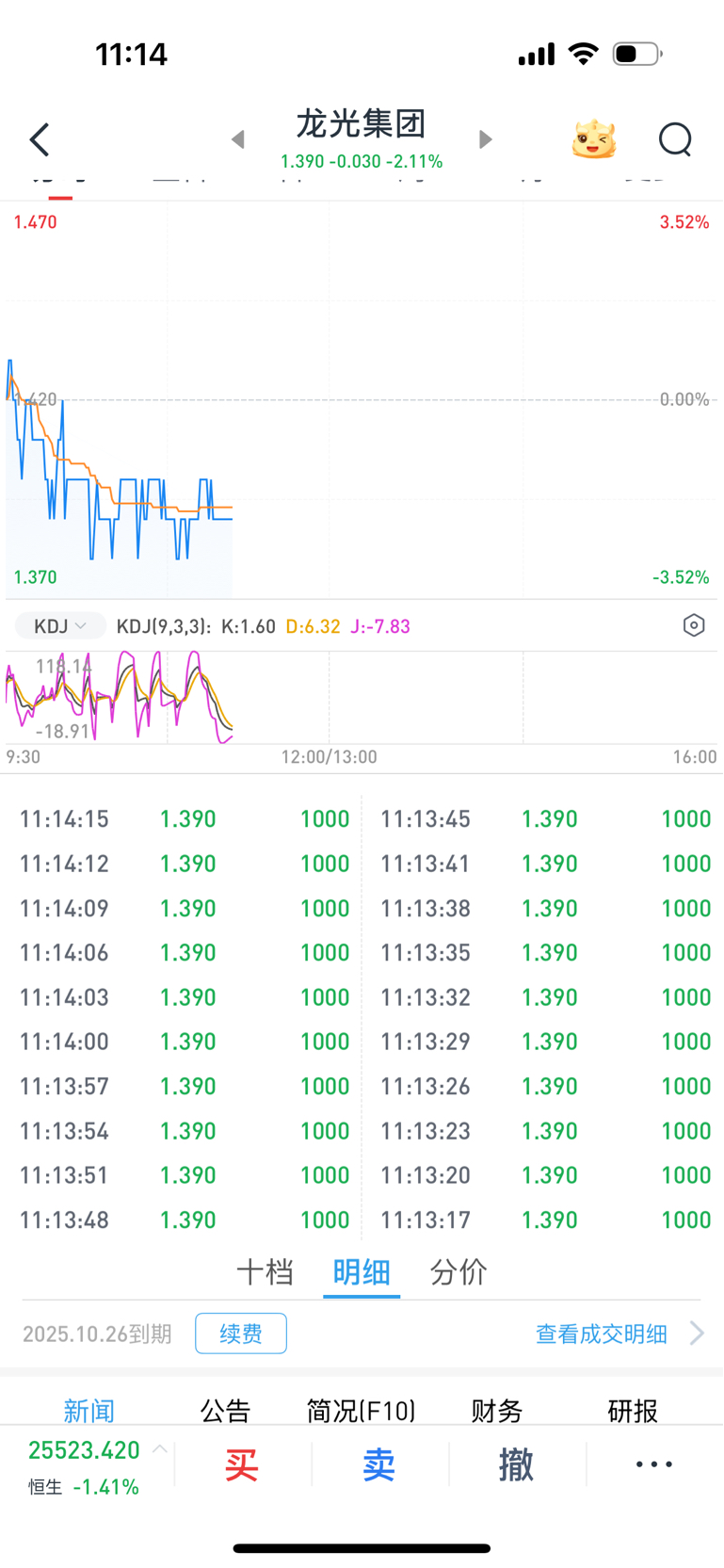Select the 11:13:51 trade row
Viewport: 724px width, 1568px height.
tap(185, 1175)
